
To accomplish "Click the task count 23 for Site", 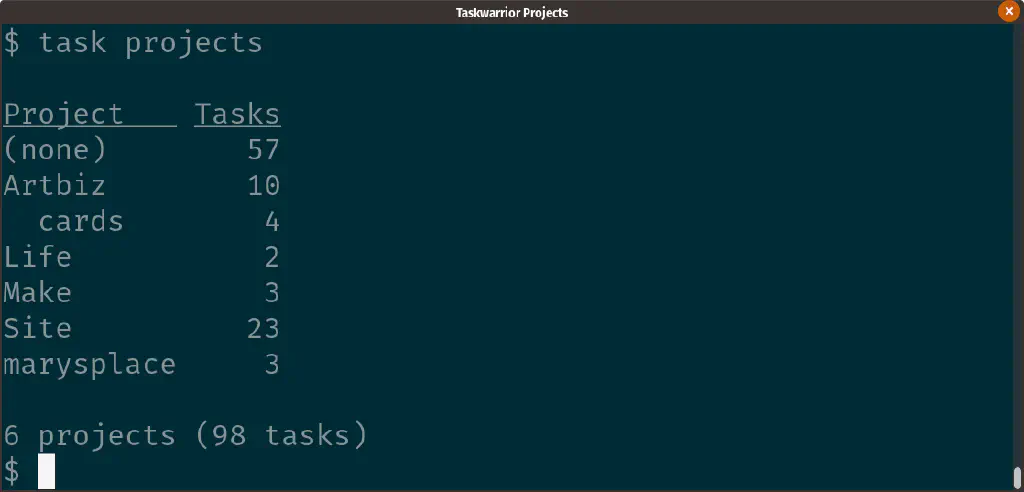I will pyautogui.click(x=263, y=328).
